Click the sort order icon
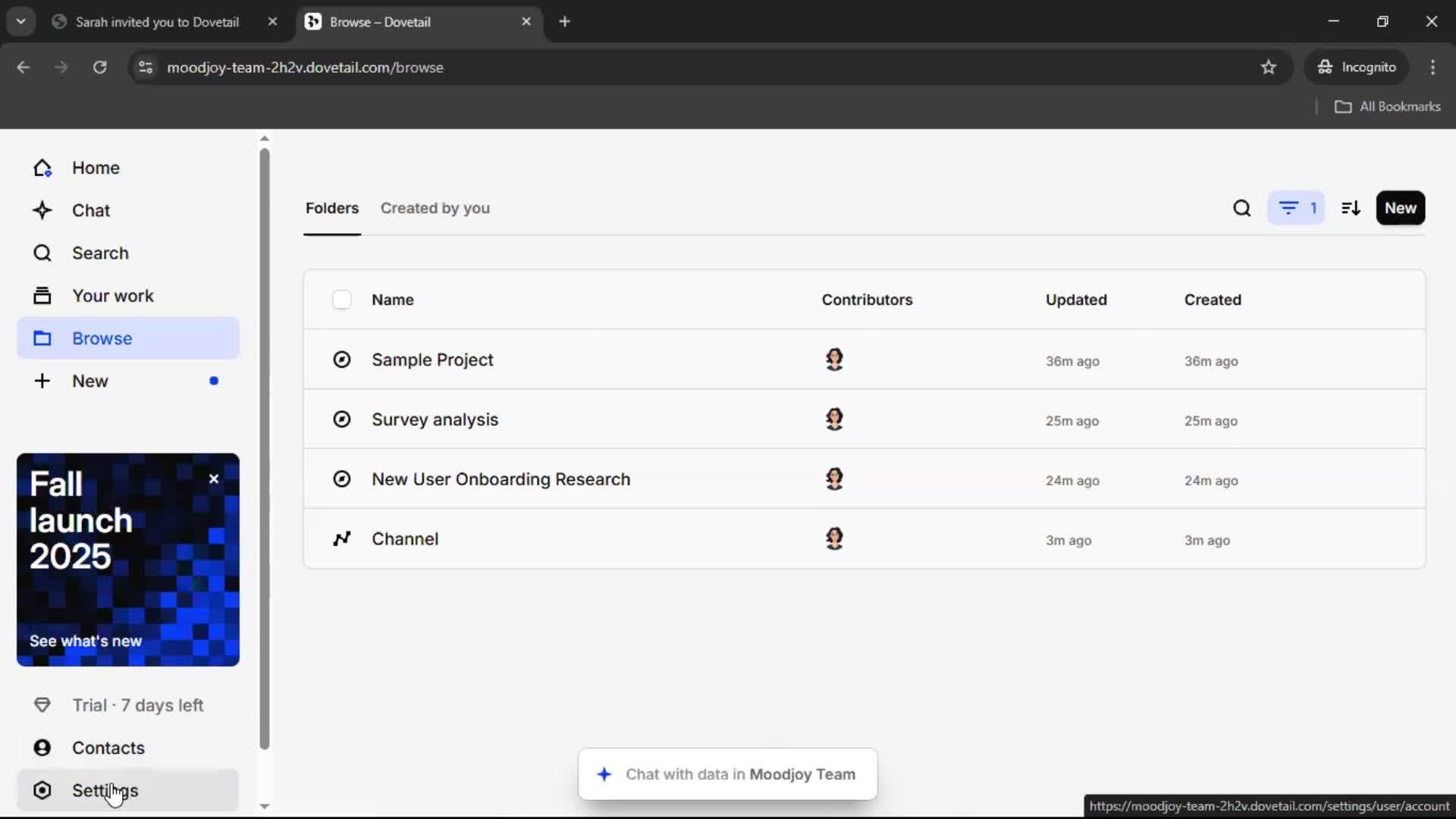The width and height of the screenshot is (1456, 819). (x=1351, y=208)
